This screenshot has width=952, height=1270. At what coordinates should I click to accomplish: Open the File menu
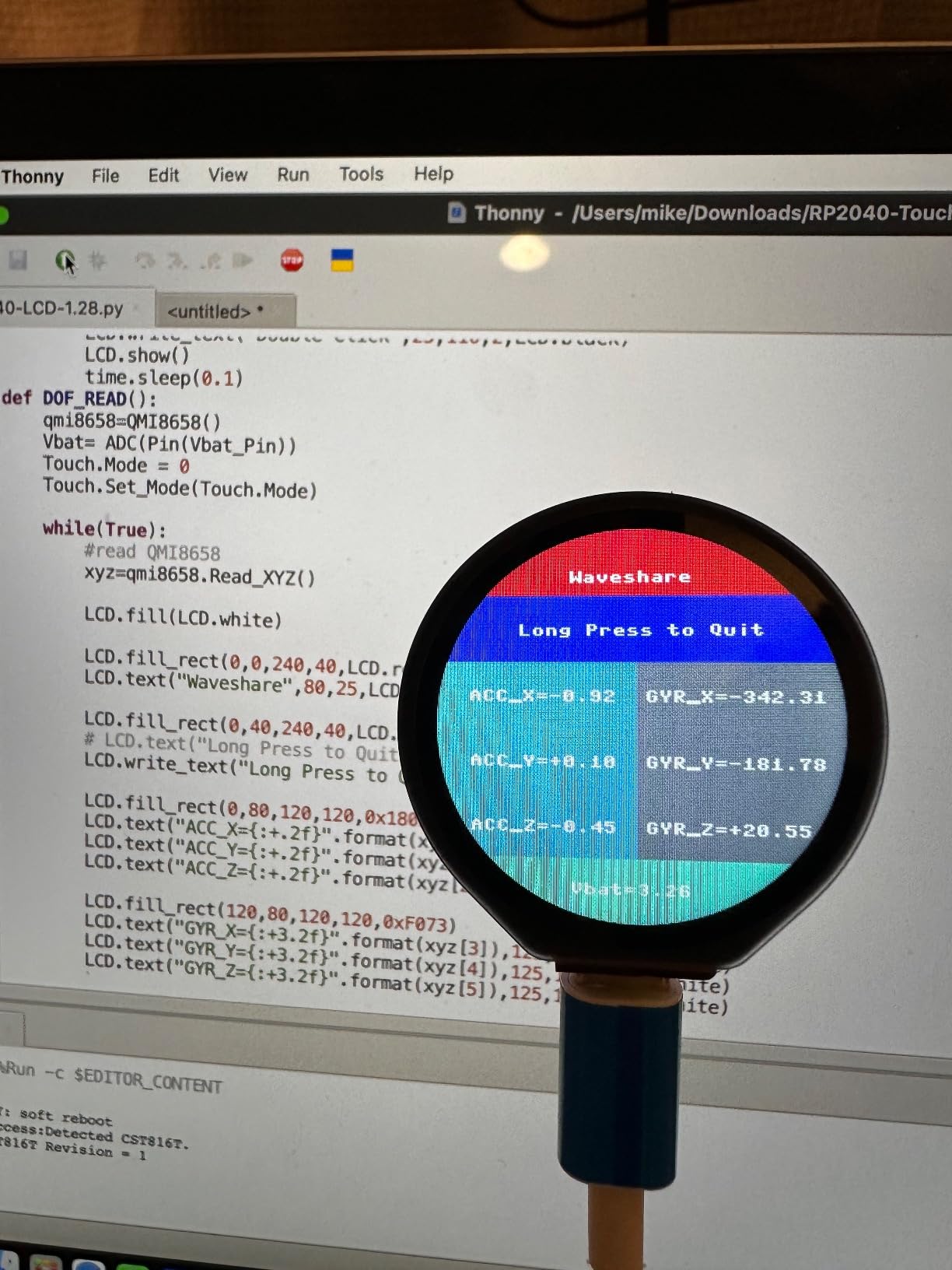point(105,176)
